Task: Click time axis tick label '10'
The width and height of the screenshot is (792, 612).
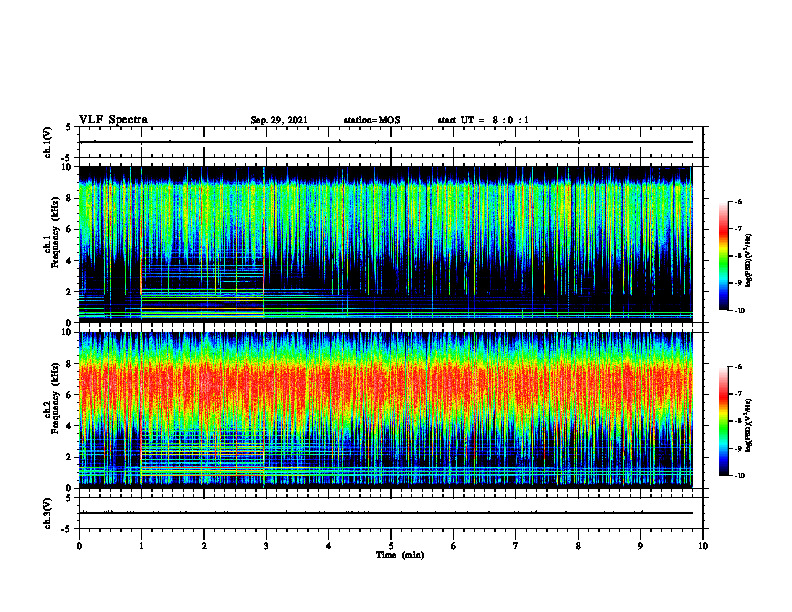Action: pos(703,546)
